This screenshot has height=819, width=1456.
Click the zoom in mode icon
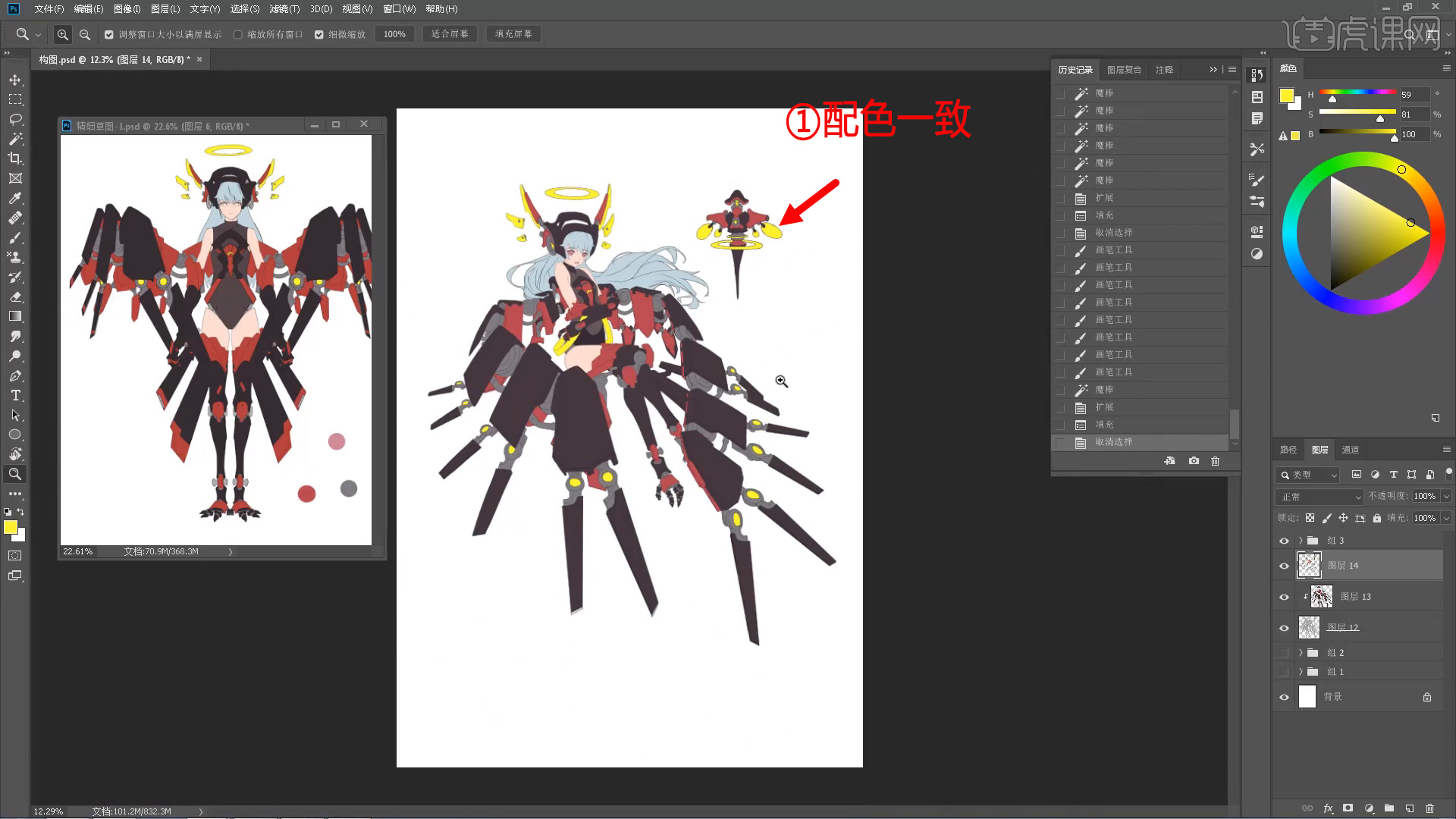[63, 34]
